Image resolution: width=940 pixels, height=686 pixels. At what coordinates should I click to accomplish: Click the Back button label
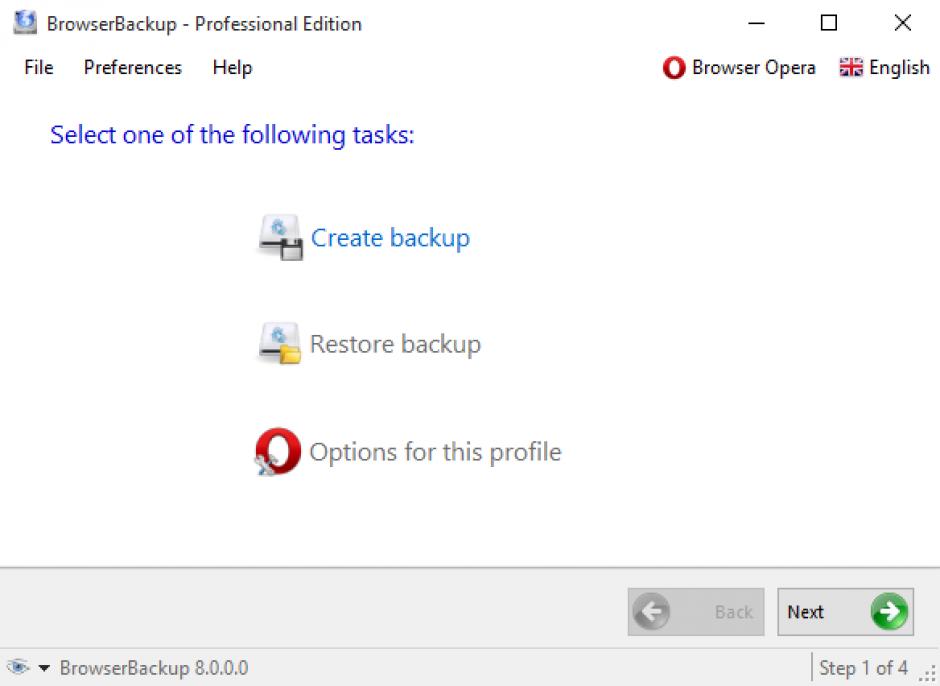[x=733, y=612]
